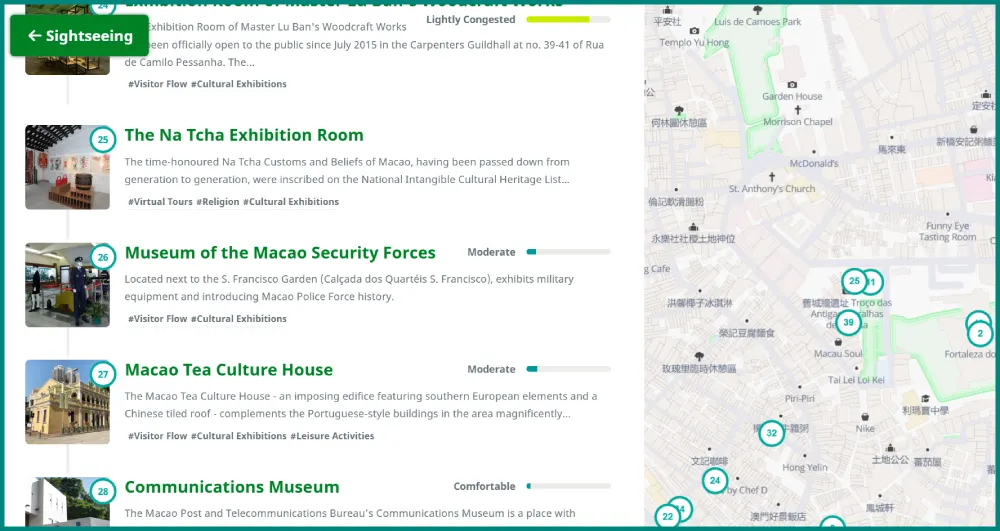Go back using the Sightseeing button
The image size is (1000, 531).
79,36
